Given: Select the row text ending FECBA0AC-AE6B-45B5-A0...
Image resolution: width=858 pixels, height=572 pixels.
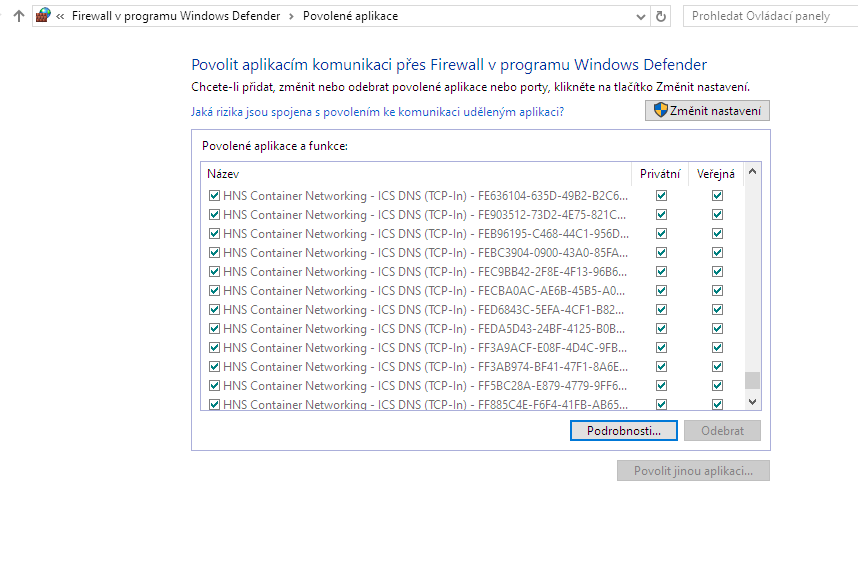Looking at the screenshot, I should (x=424, y=291).
